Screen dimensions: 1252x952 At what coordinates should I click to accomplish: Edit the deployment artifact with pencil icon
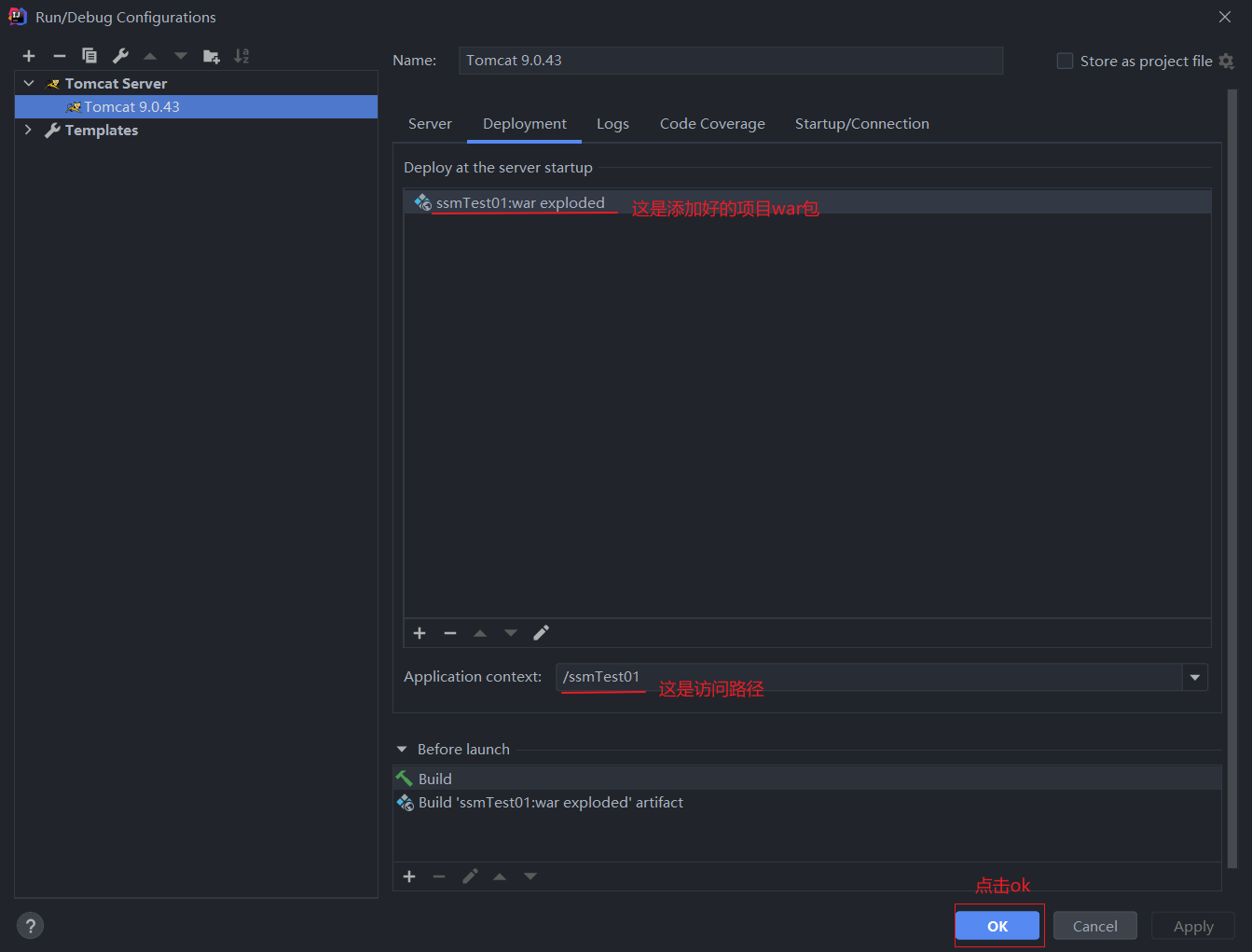[x=541, y=633]
